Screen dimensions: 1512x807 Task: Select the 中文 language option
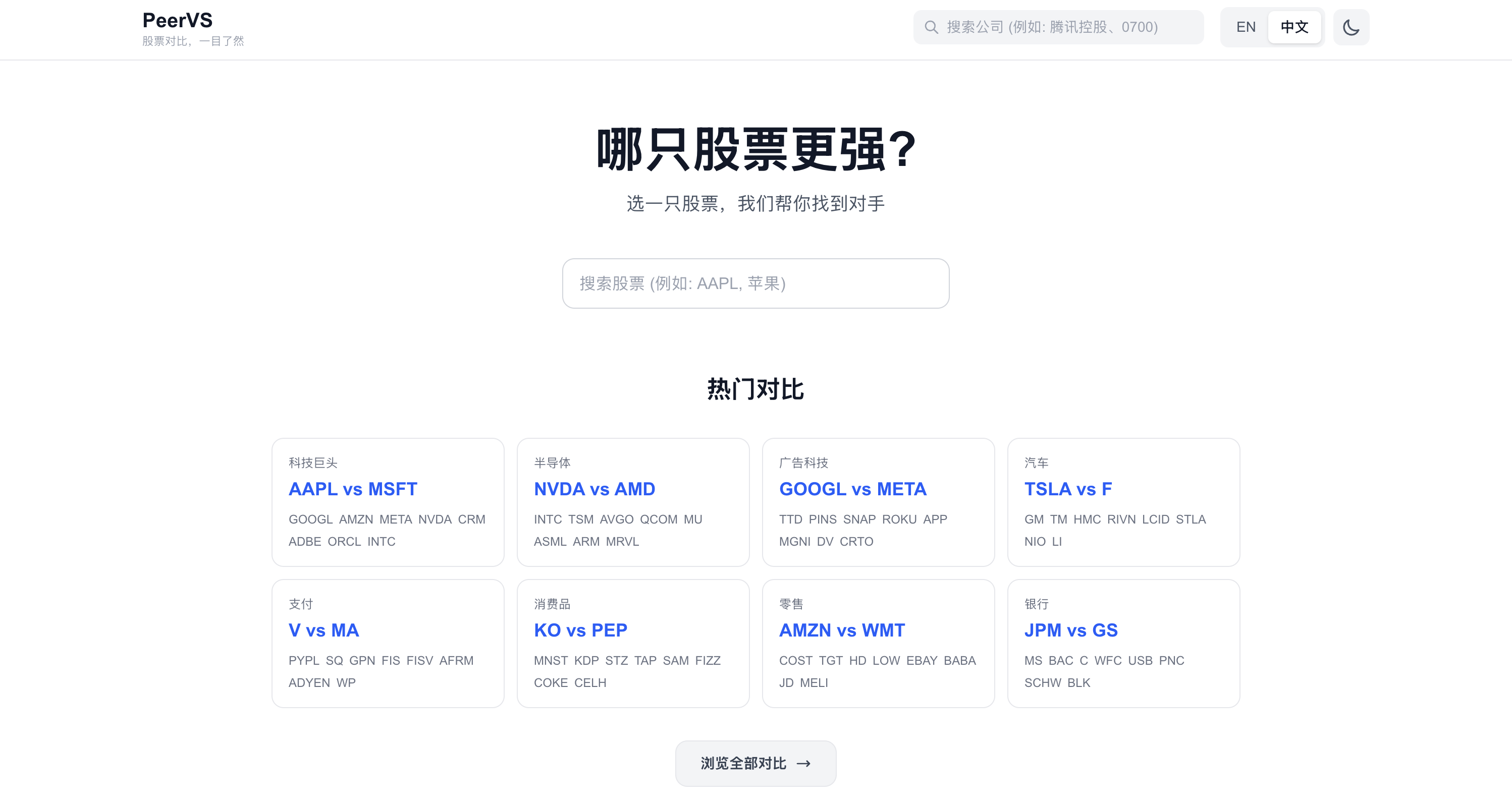click(x=1294, y=27)
